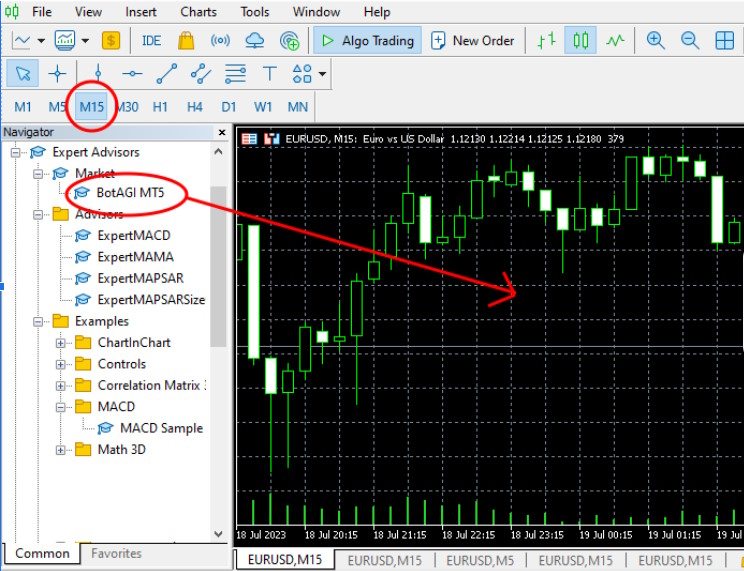The width and height of the screenshot is (744, 571).
Task: Collapse the MACD folder node
Action: click(x=61, y=407)
